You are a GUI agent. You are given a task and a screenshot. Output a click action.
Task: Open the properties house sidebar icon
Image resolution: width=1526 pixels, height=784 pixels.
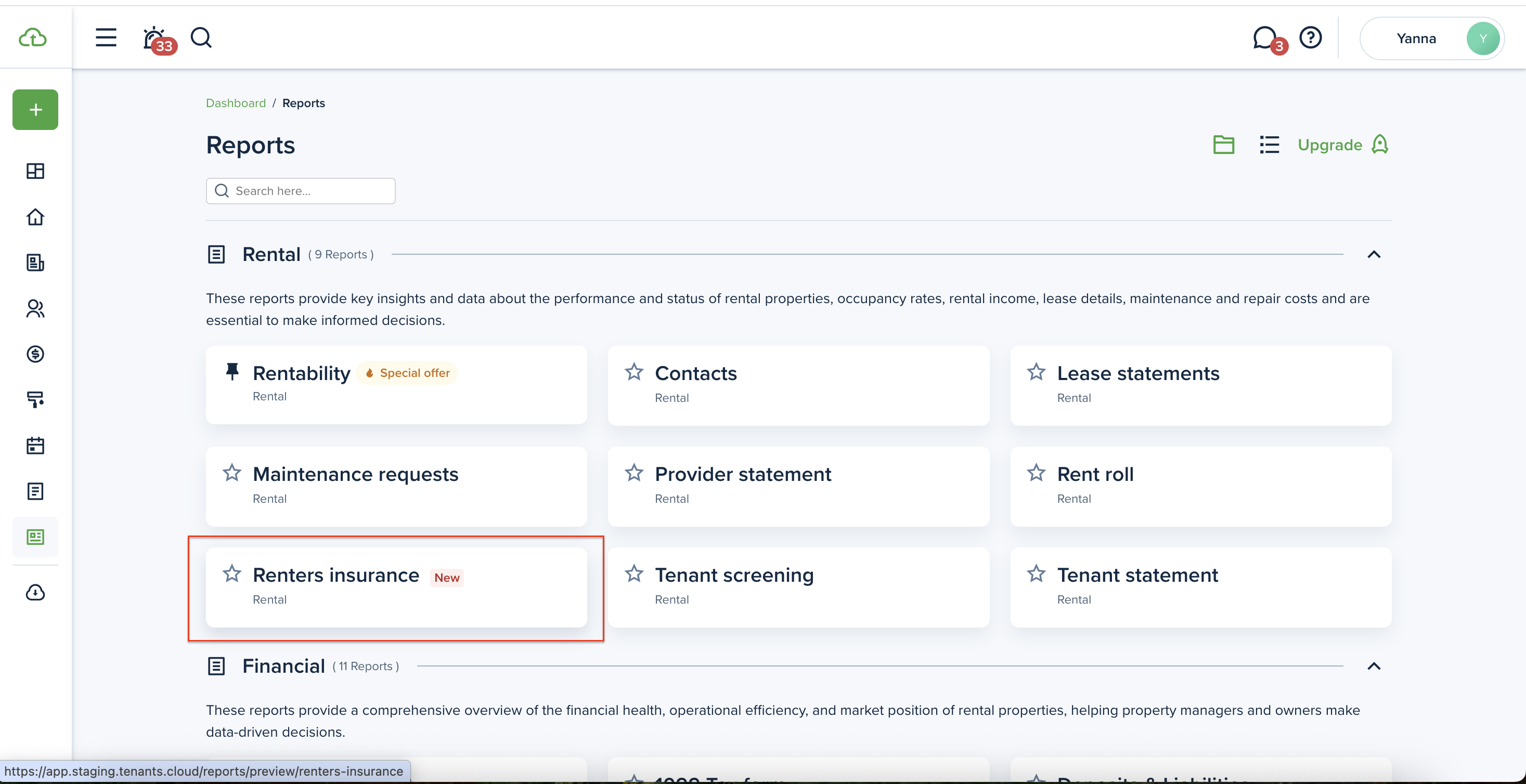point(35,217)
